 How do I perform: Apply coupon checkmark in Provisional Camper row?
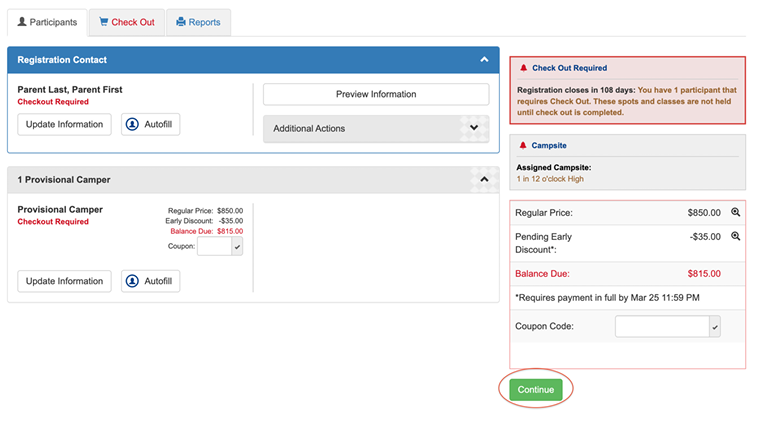click(237, 246)
